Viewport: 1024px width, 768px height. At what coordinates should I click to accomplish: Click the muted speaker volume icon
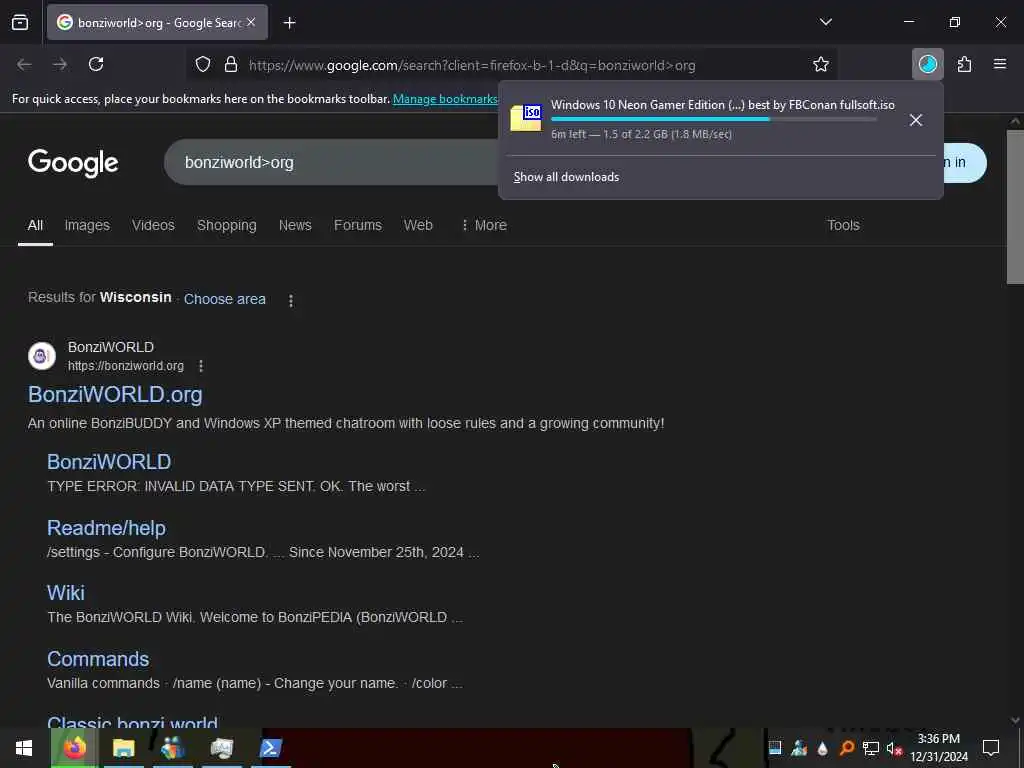(x=894, y=748)
